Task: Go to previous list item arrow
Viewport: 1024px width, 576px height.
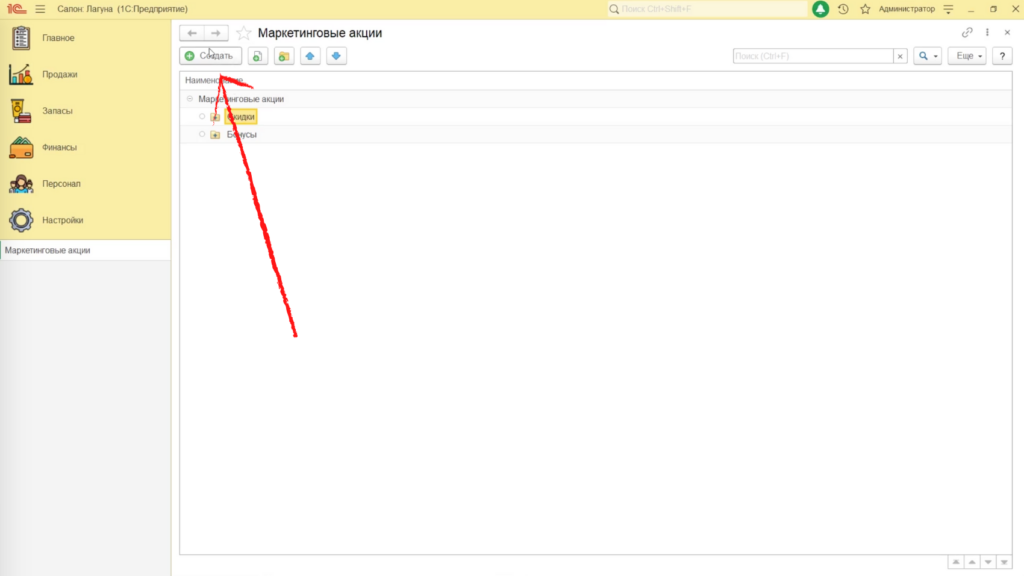Action: (972, 562)
